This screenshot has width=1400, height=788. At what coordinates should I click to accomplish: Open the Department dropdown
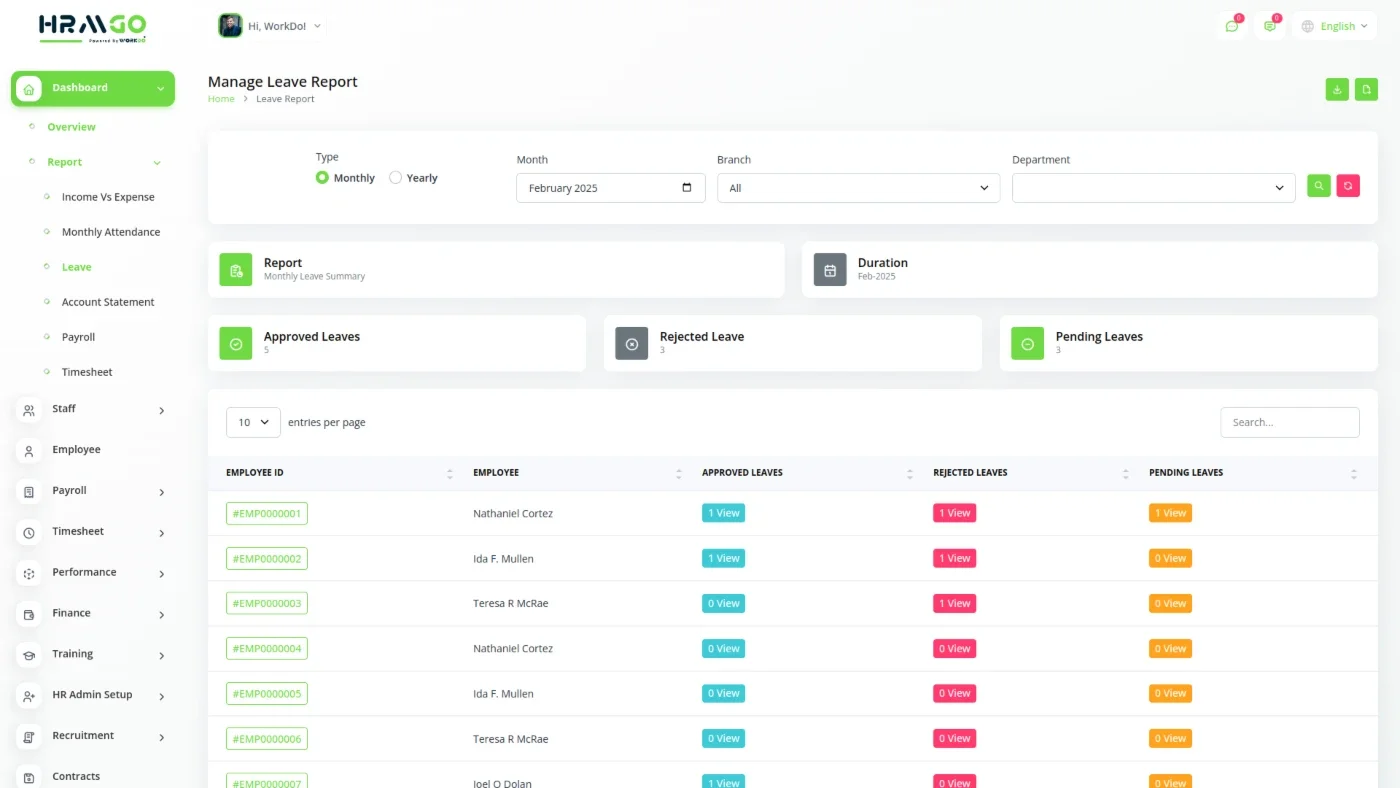coord(1153,188)
